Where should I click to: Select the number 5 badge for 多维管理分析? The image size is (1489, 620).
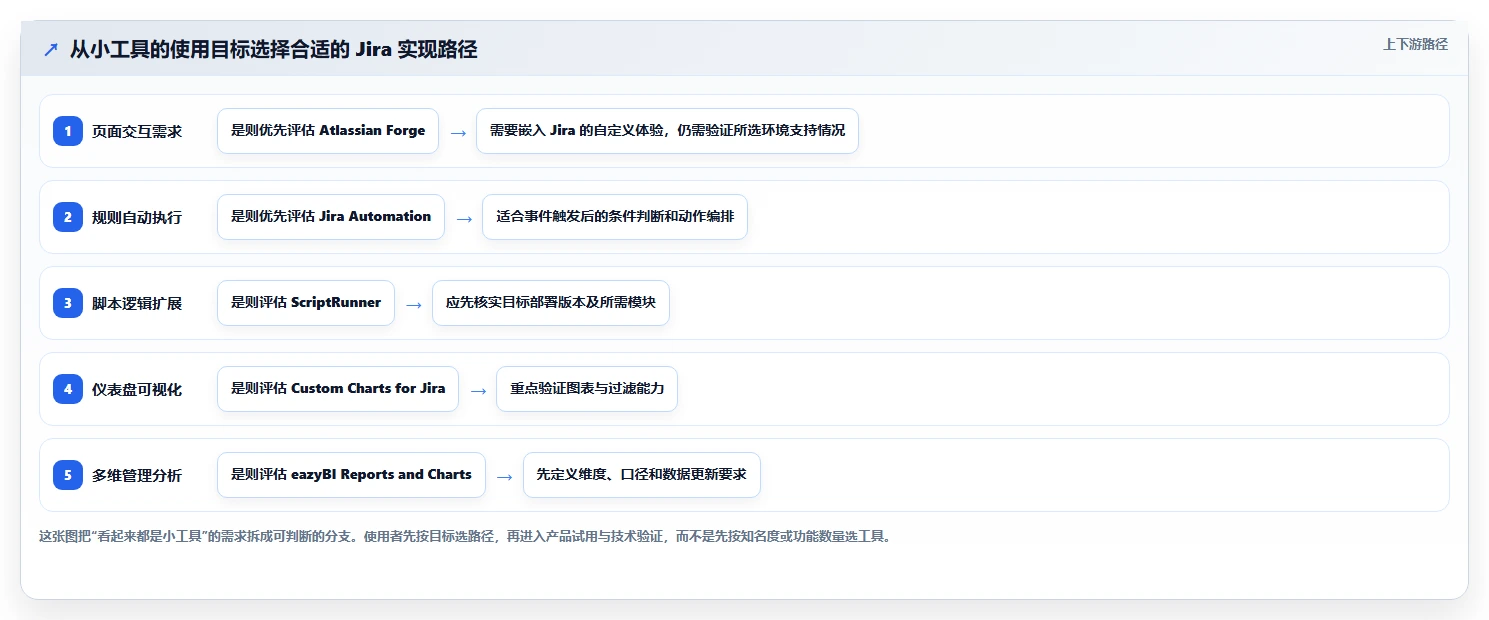coord(68,474)
